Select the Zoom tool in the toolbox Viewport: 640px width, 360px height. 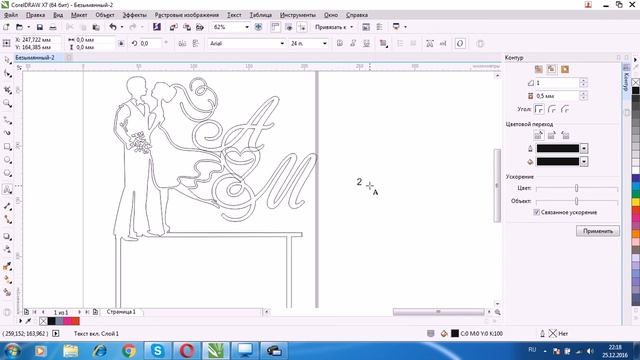(7, 103)
